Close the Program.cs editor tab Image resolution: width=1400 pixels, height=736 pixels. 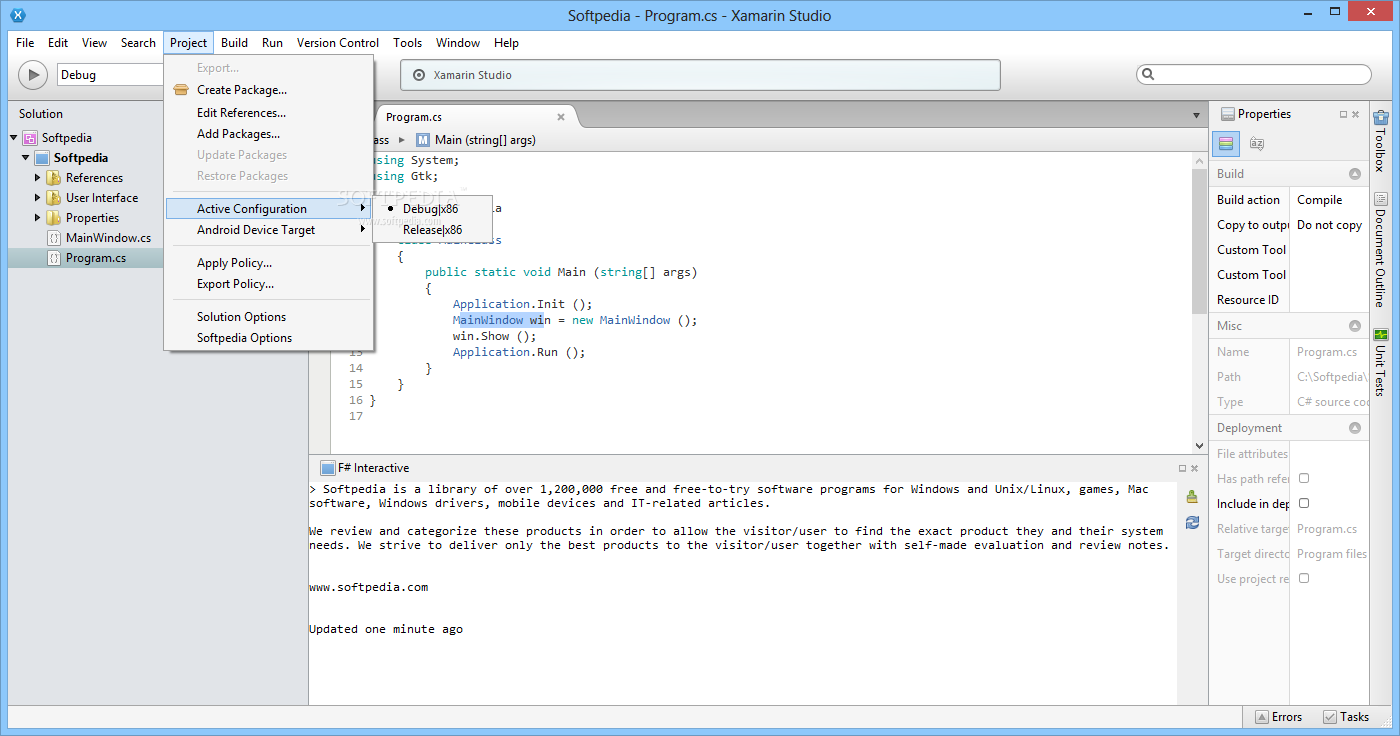click(x=561, y=117)
